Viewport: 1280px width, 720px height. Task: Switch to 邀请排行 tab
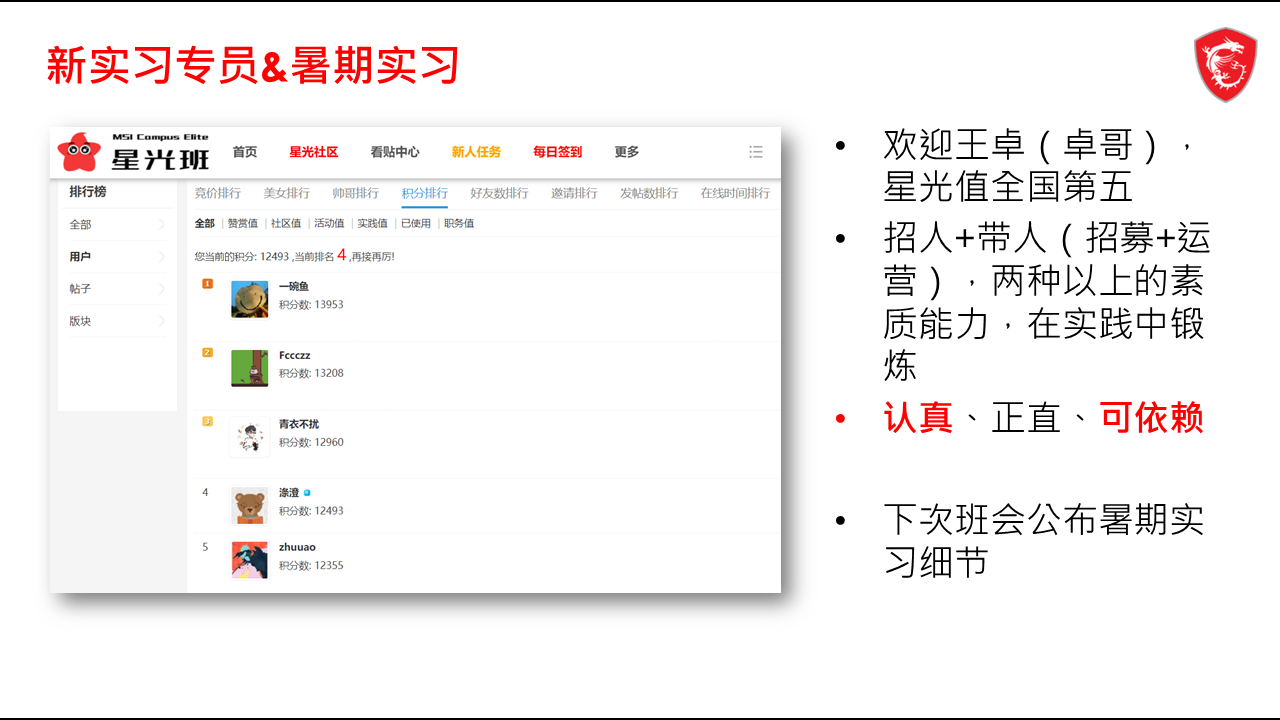click(x=574, y=193)
